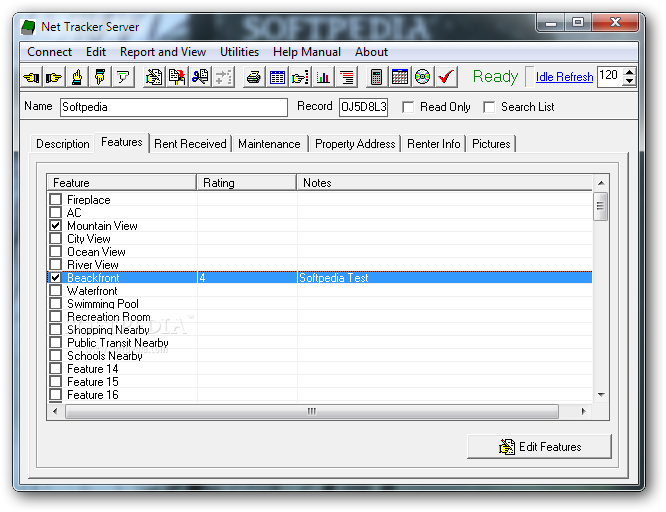Image resolution: width=666 pixels, height=512 pixels.
Task: Uncheck the Mountain View feature
Action: point(56,225)
